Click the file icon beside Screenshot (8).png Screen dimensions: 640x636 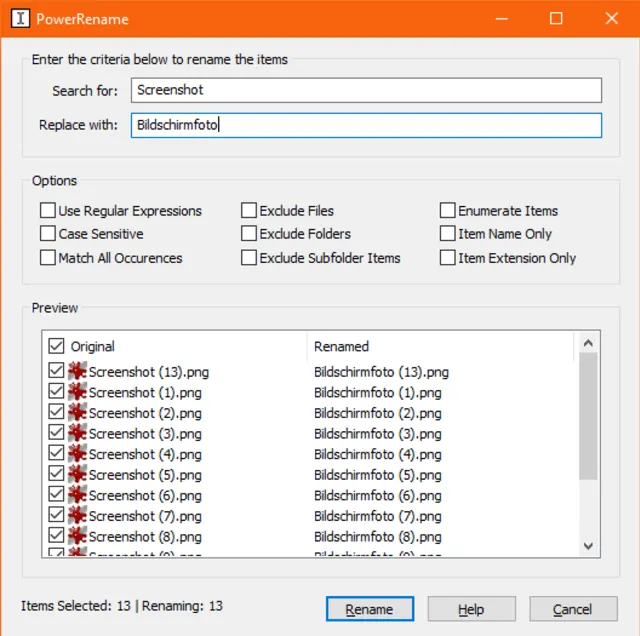coord(78,536)
